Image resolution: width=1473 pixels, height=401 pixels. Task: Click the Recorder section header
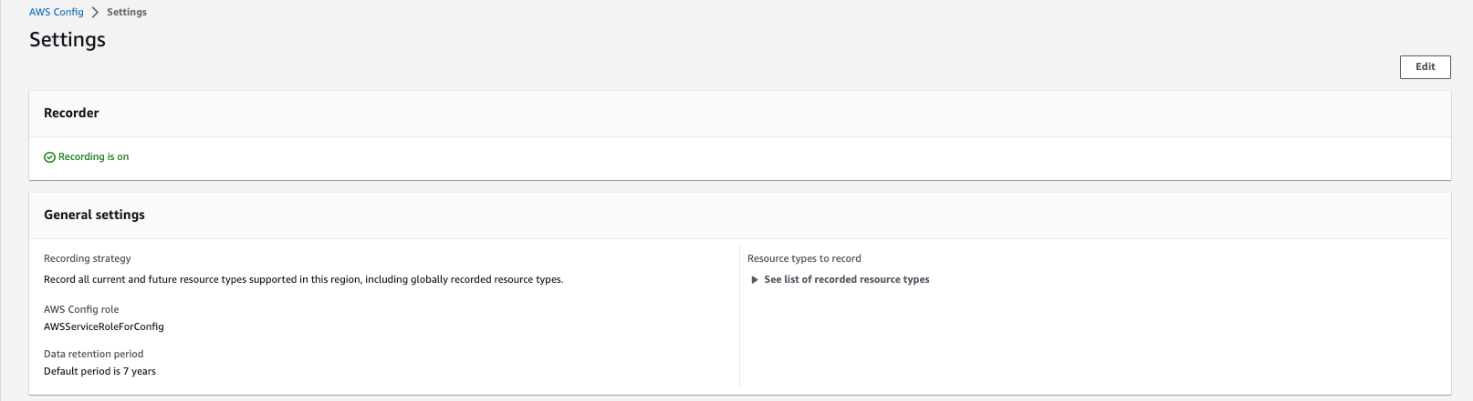pyautogui.click(x=71, y=113)
